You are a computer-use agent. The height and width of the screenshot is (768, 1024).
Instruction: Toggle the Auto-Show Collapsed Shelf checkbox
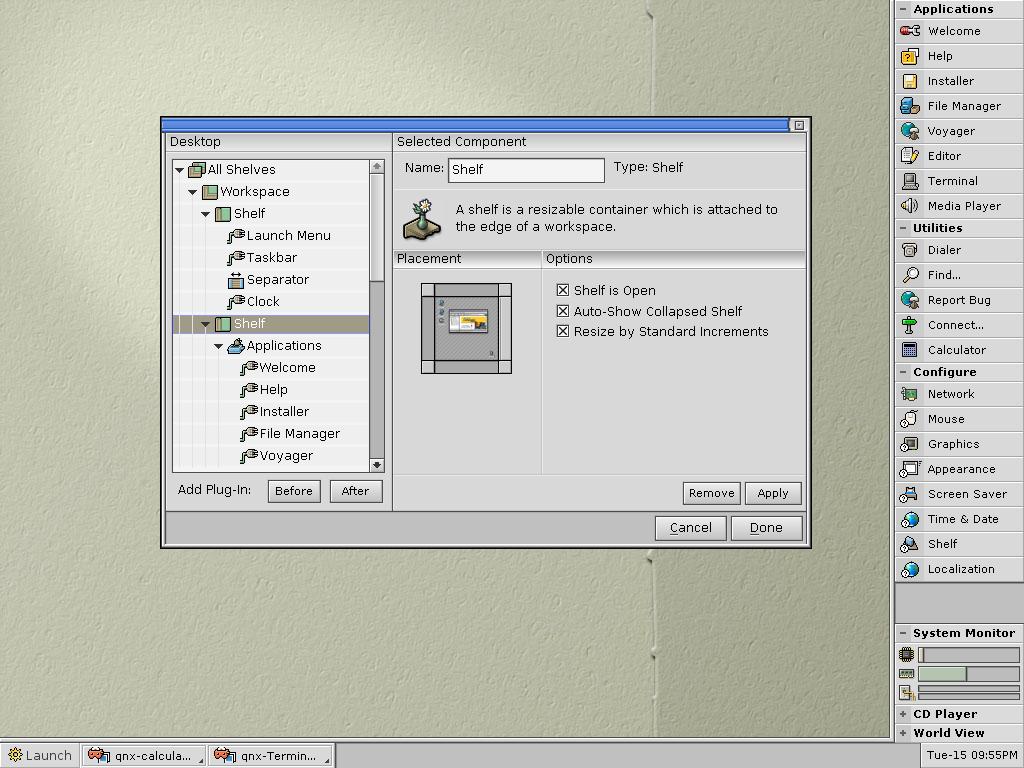click(x=563, y=311)
